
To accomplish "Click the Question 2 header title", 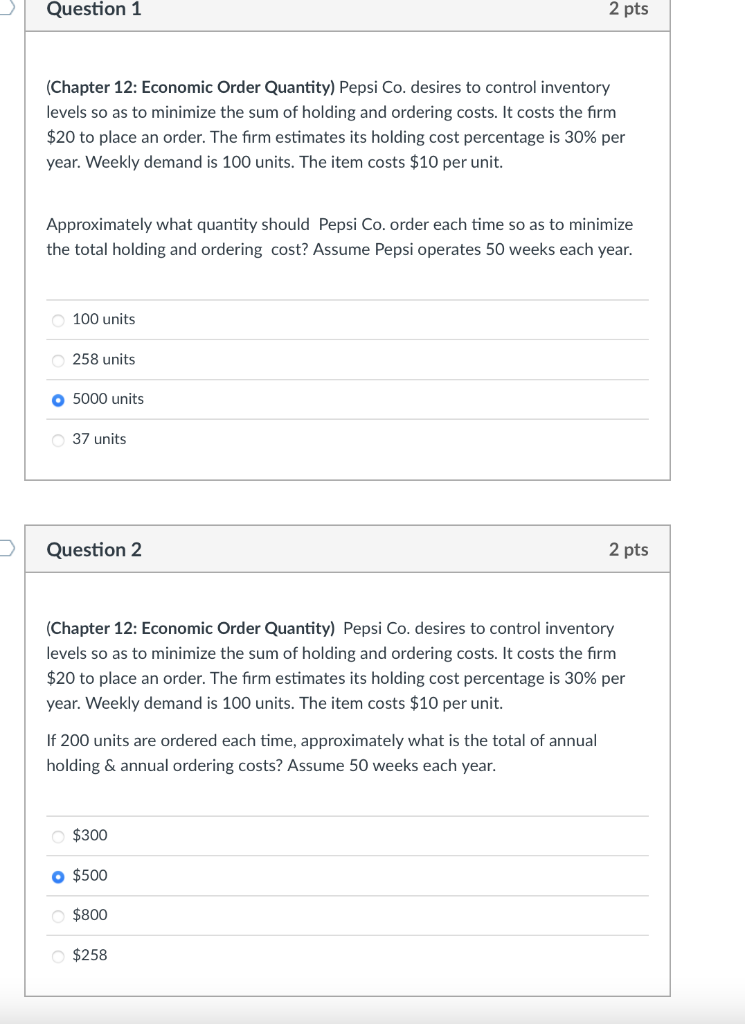I will tap(92, 549).
